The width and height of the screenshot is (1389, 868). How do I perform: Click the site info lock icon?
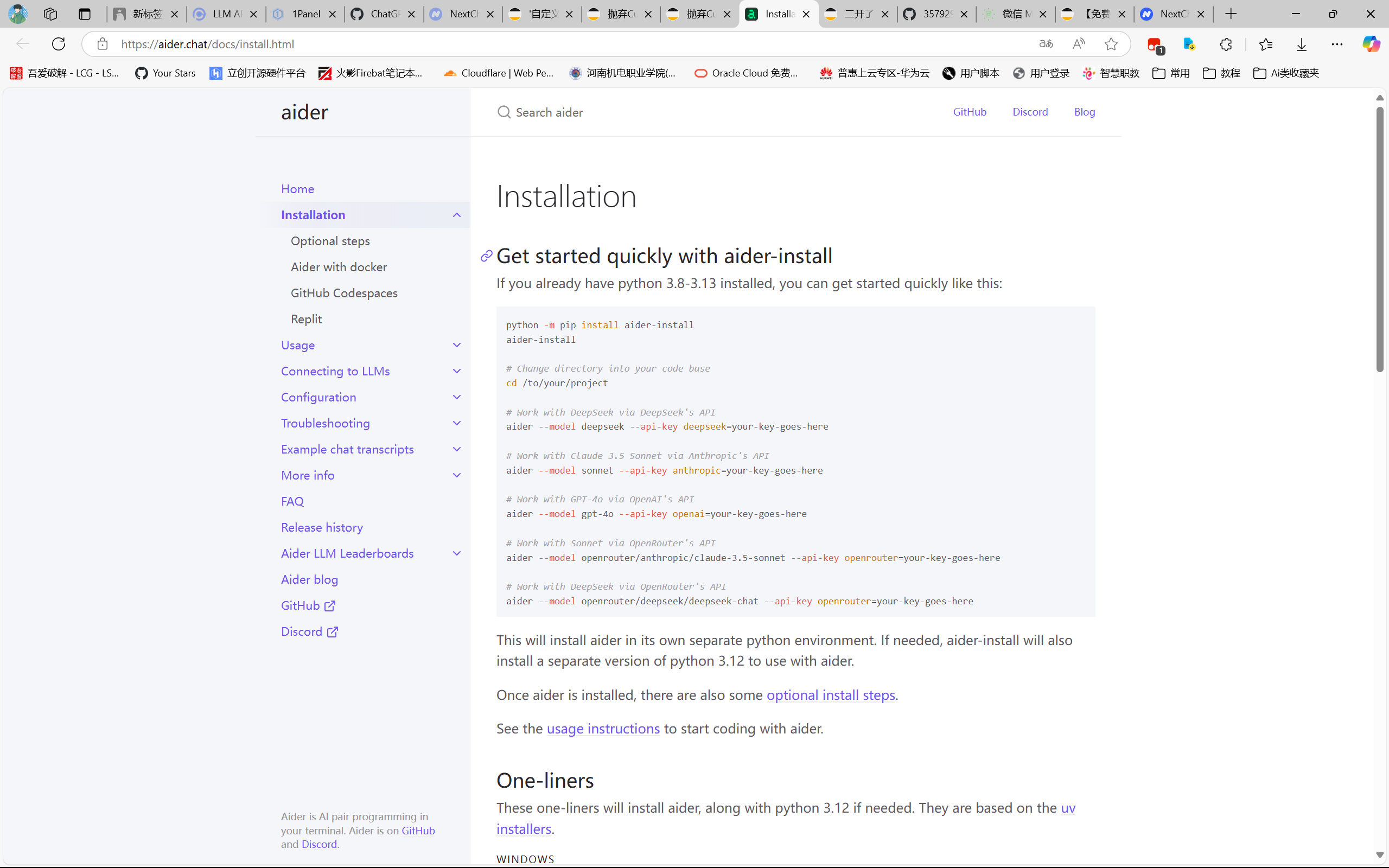102,43
